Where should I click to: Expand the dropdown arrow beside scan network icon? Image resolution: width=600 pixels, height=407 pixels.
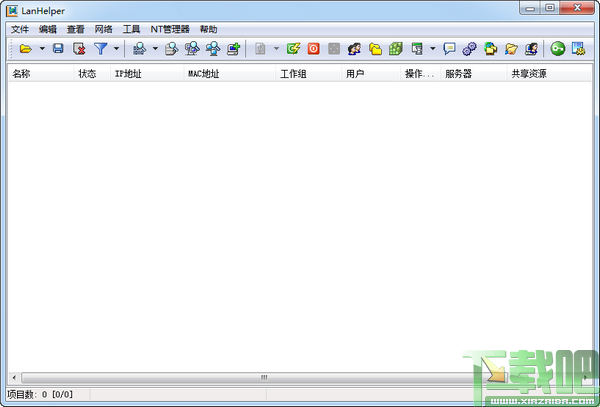(155, 49)
